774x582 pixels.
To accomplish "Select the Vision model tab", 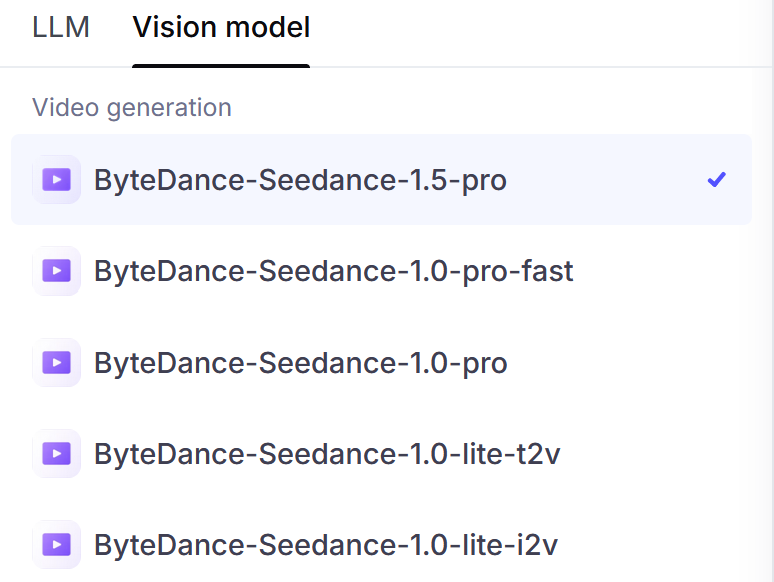I will click(221, 27).
